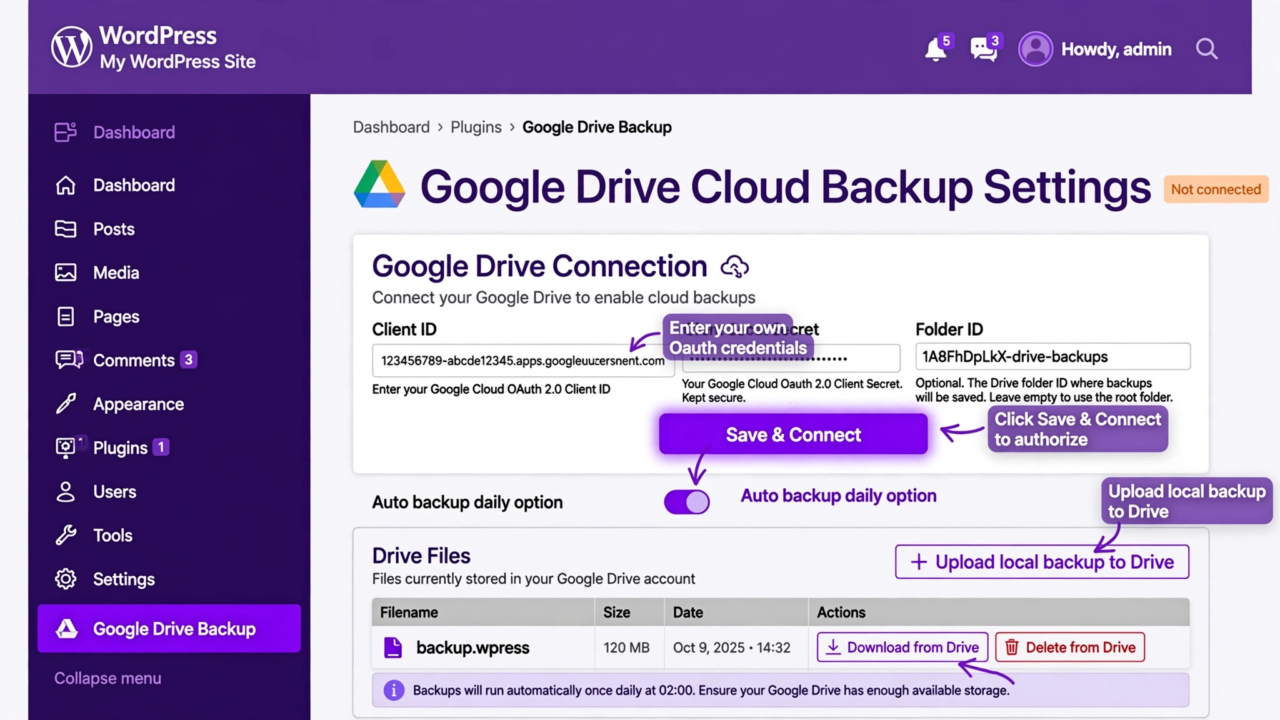Open the Tools menu label

pyautogui.click(x=113, y=535)
